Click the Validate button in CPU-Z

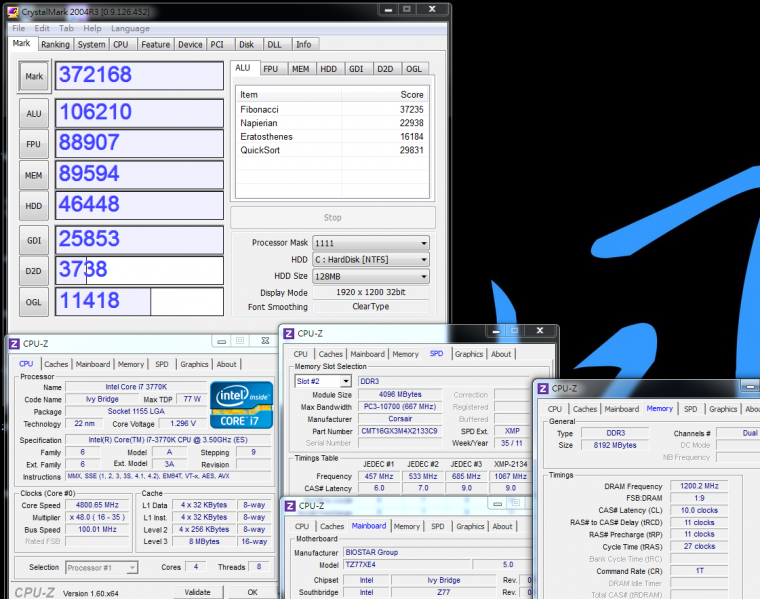pos(198,592)
